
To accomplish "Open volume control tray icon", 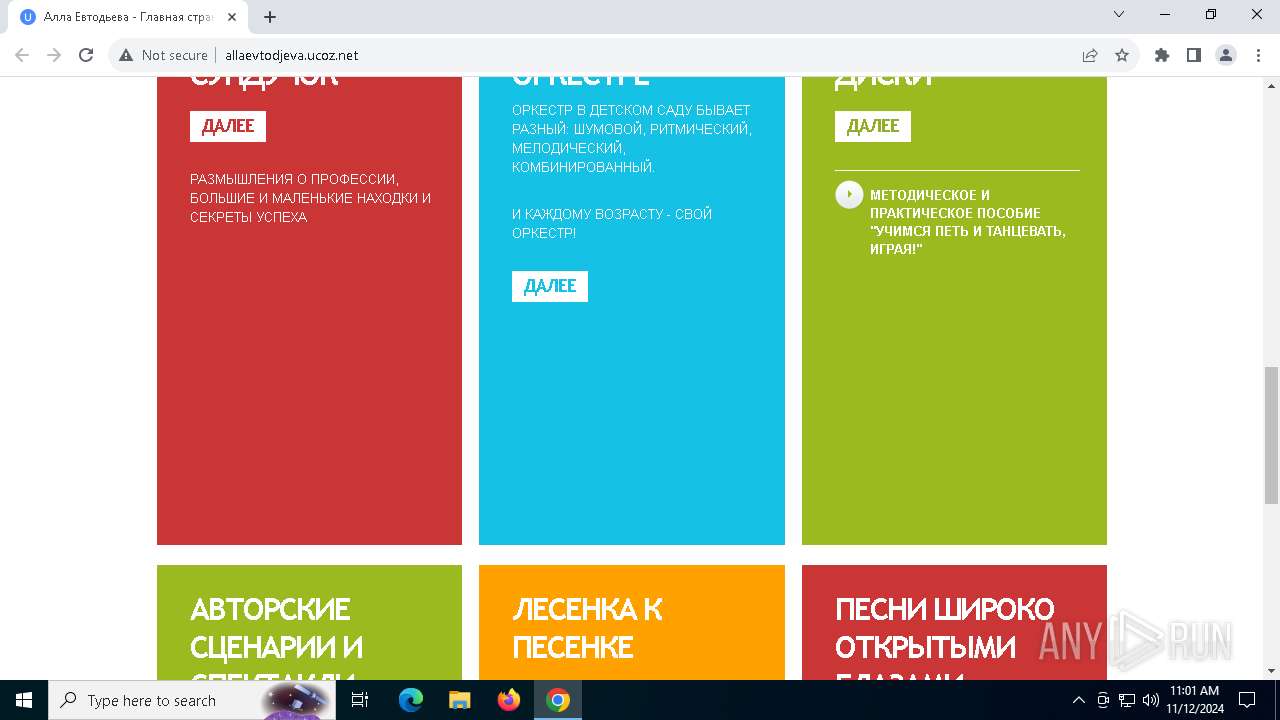I will pyautogui.click(x=1150, y=700).
